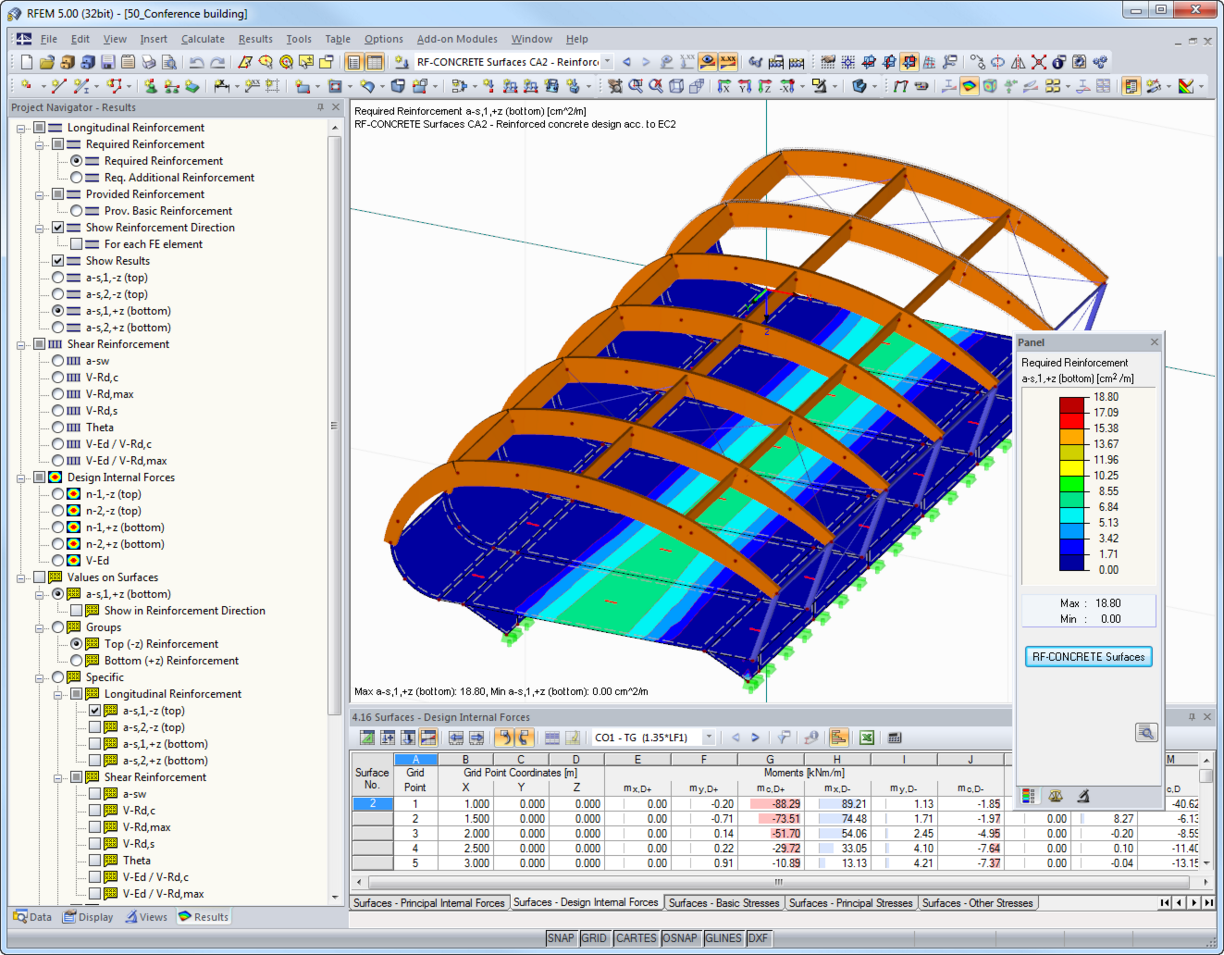Click the New project icon
Image resolution: width=1224 pixels, height=955 pixels.
28,61
